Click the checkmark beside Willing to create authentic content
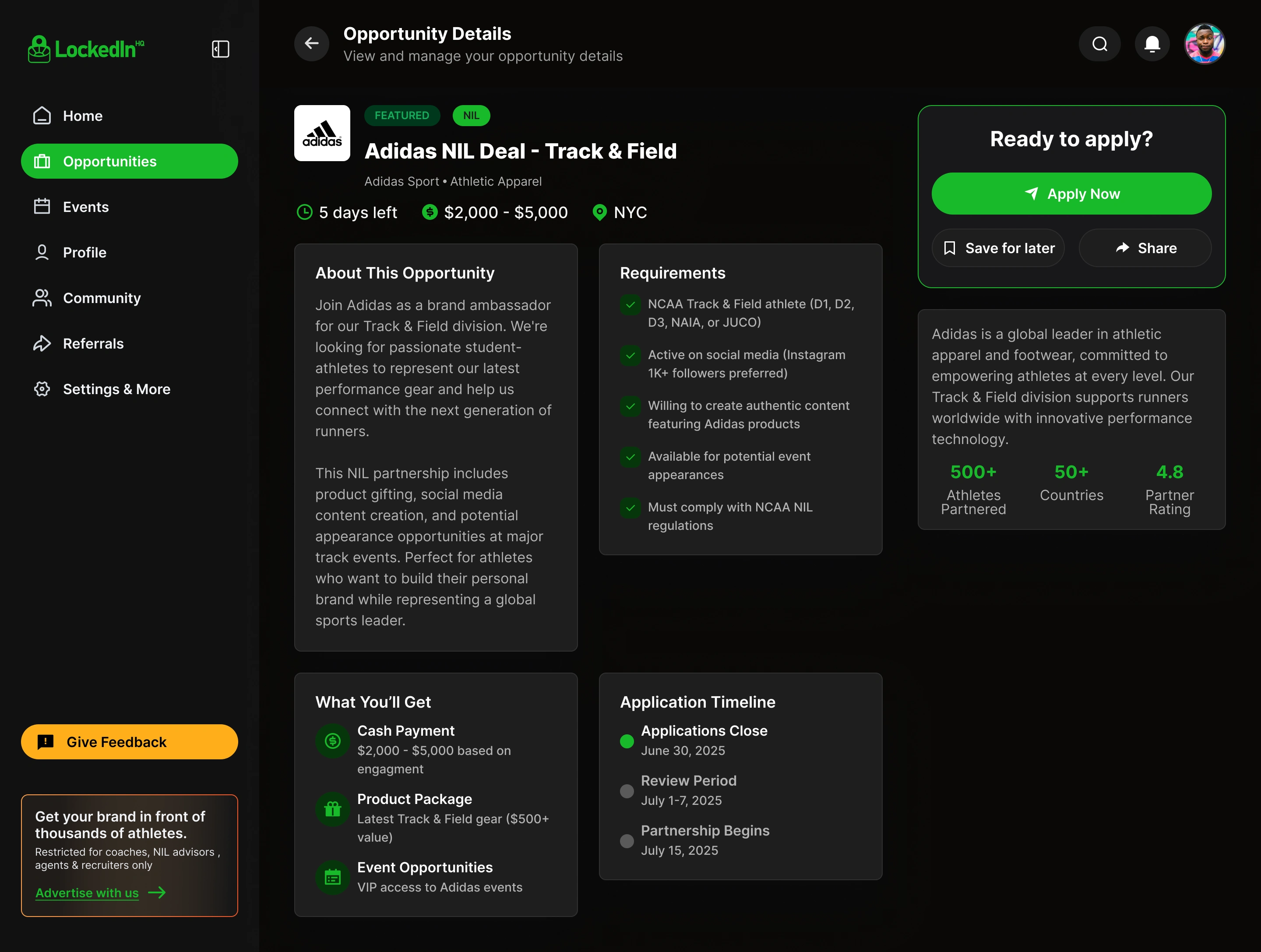 click(630, 406)
